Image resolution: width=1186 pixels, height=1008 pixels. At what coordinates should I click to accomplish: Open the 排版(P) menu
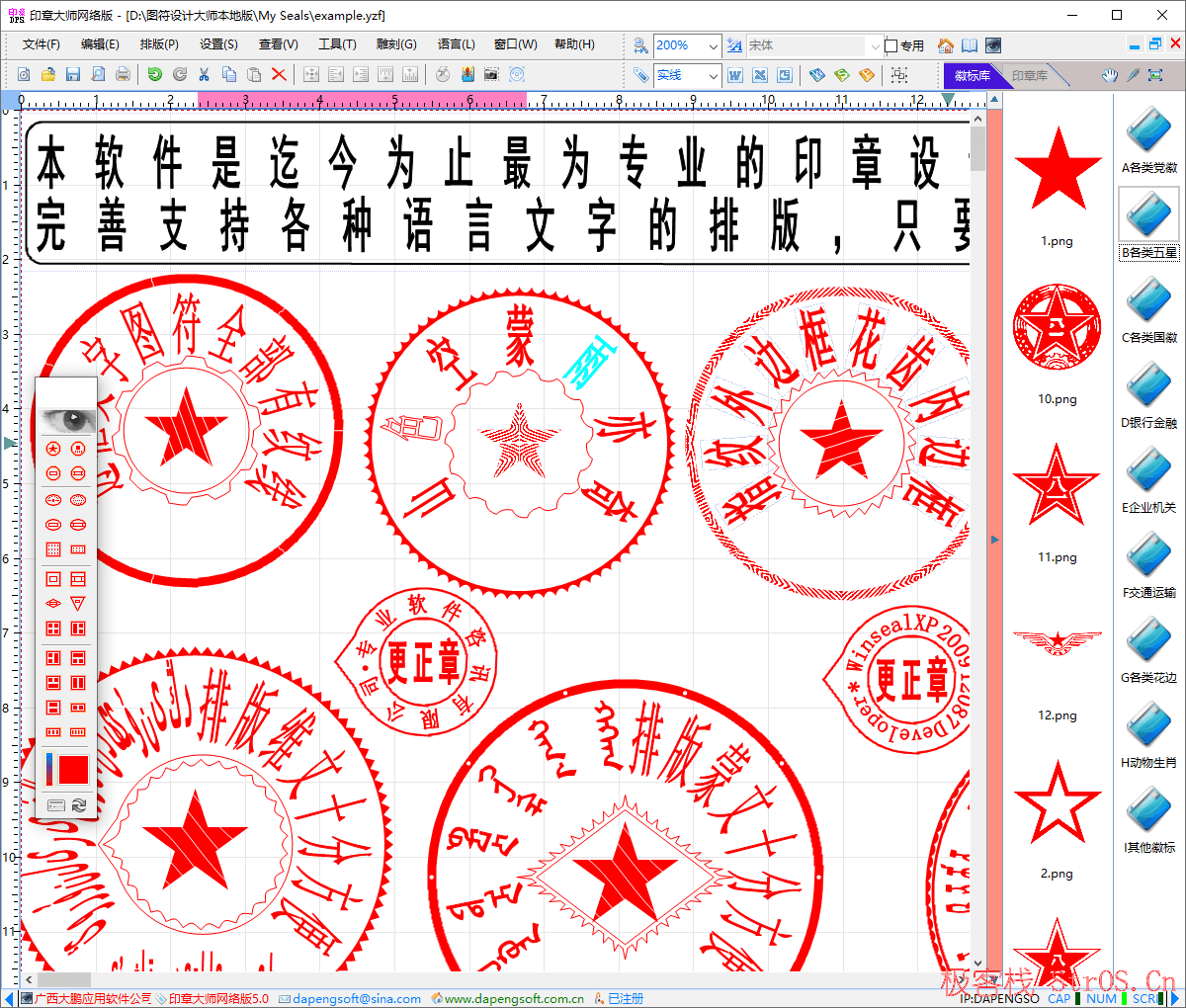point(159,44)
